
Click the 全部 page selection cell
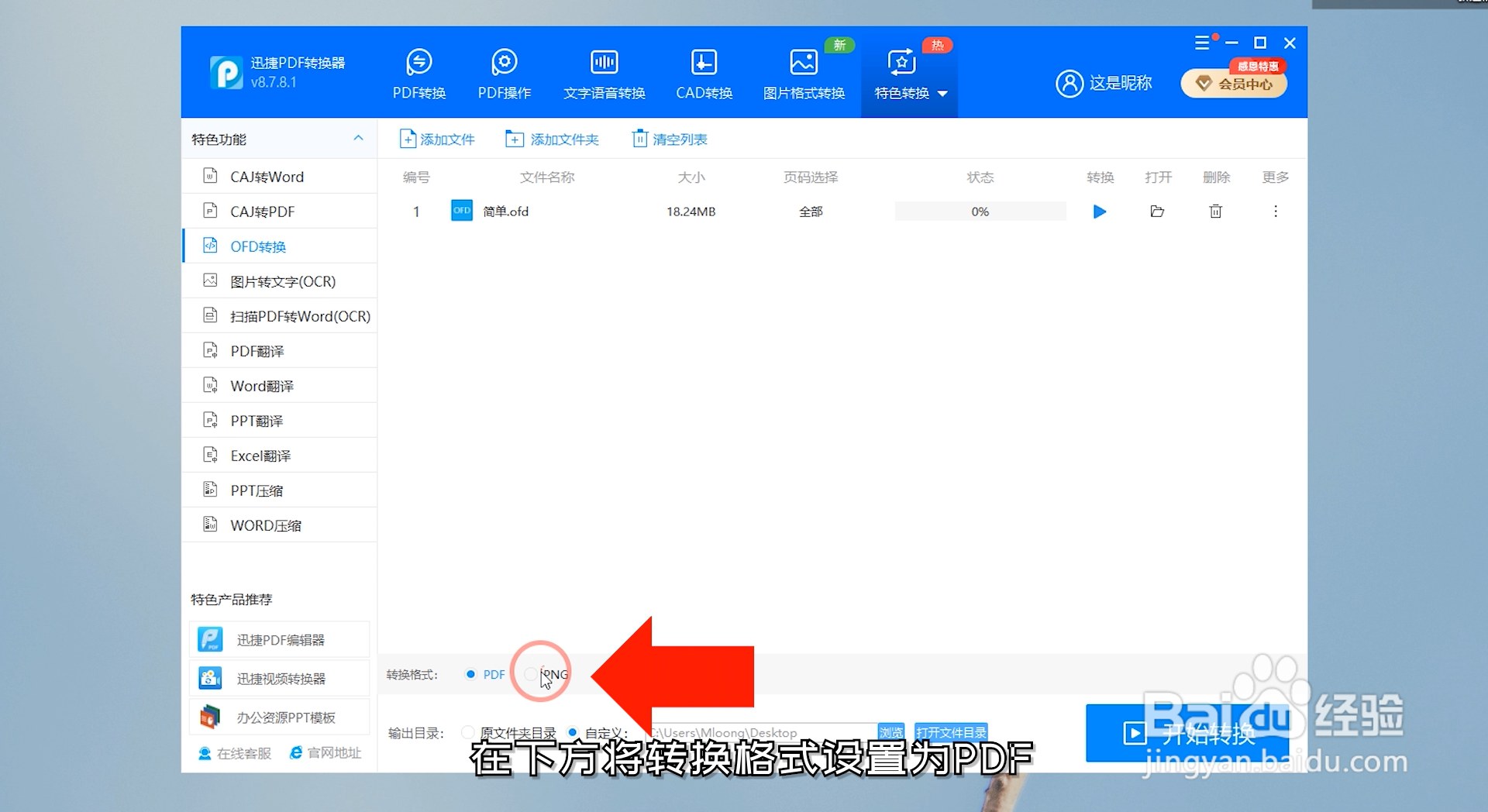pyautogui.click(x=811, y=212)
